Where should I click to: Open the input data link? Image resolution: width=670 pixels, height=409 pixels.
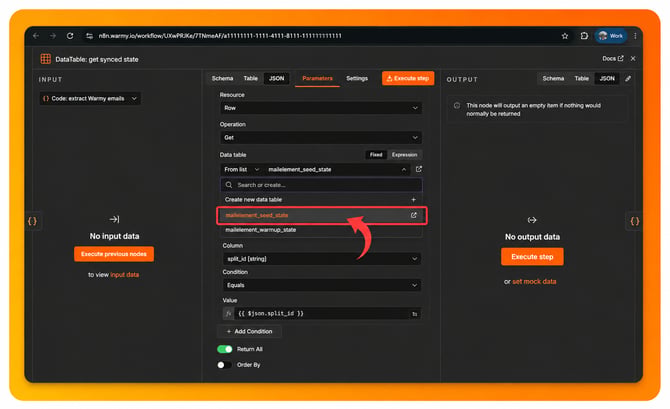[x=125, y=275]
